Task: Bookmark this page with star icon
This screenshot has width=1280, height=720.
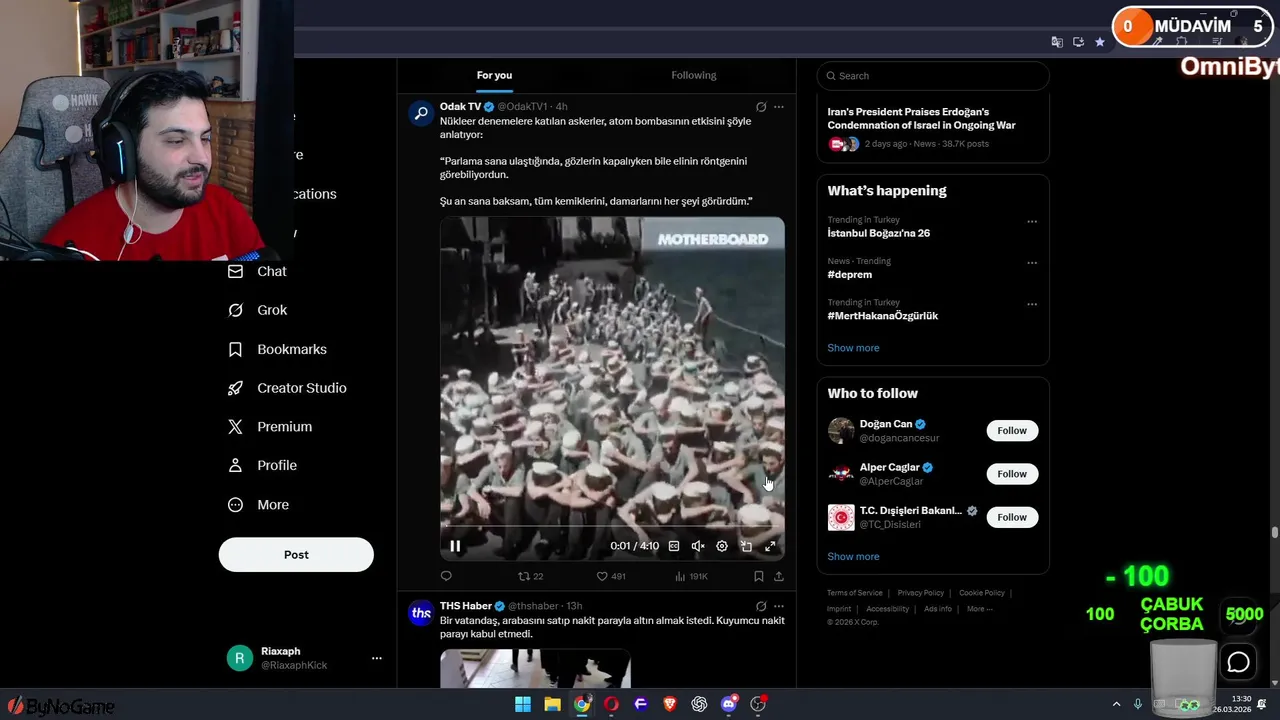Action: click(1100, 42)
